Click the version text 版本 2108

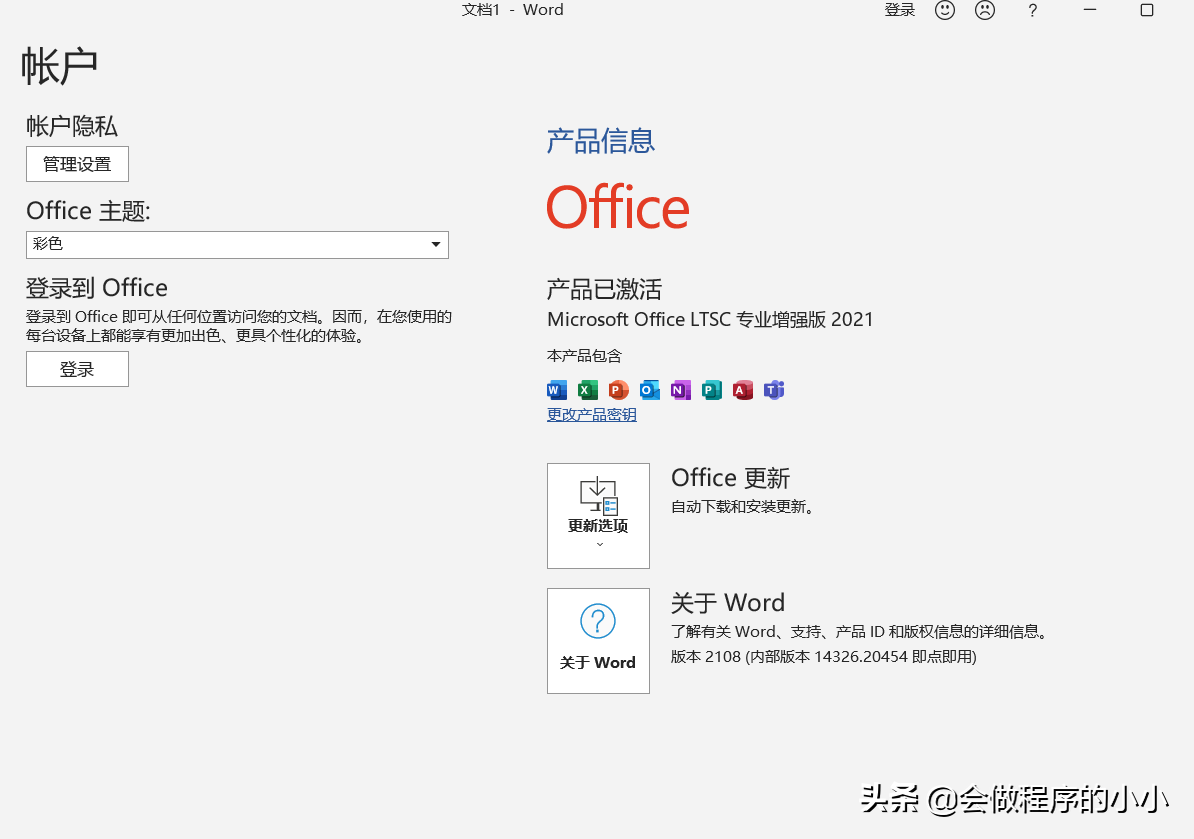(823, 656)
